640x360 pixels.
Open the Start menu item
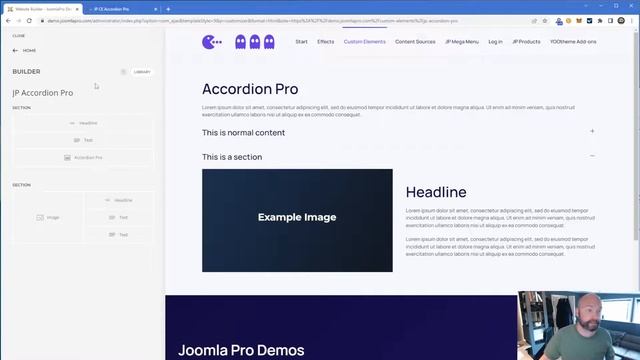(302, 42)
